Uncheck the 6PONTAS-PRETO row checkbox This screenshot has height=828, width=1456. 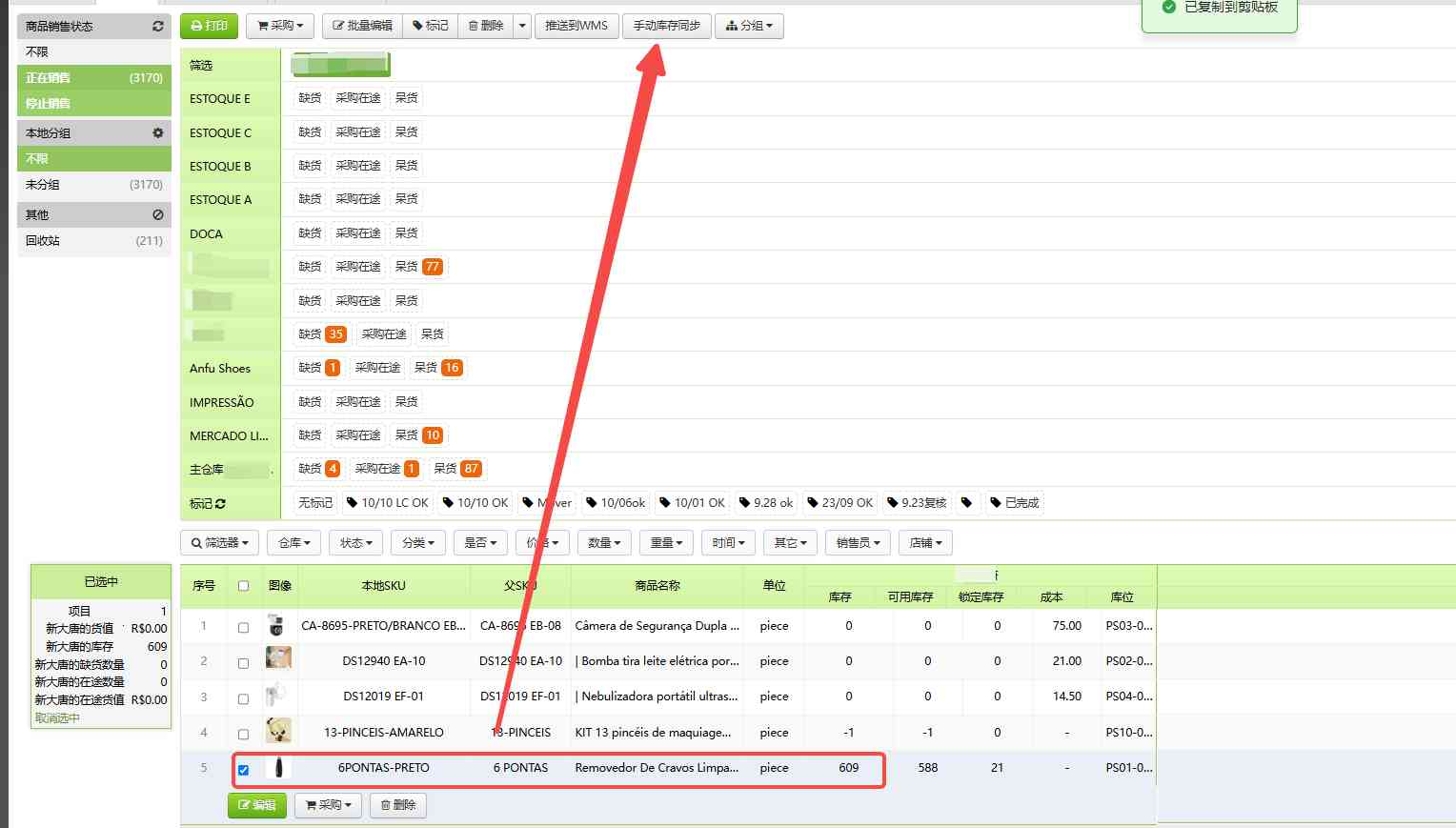243,770
